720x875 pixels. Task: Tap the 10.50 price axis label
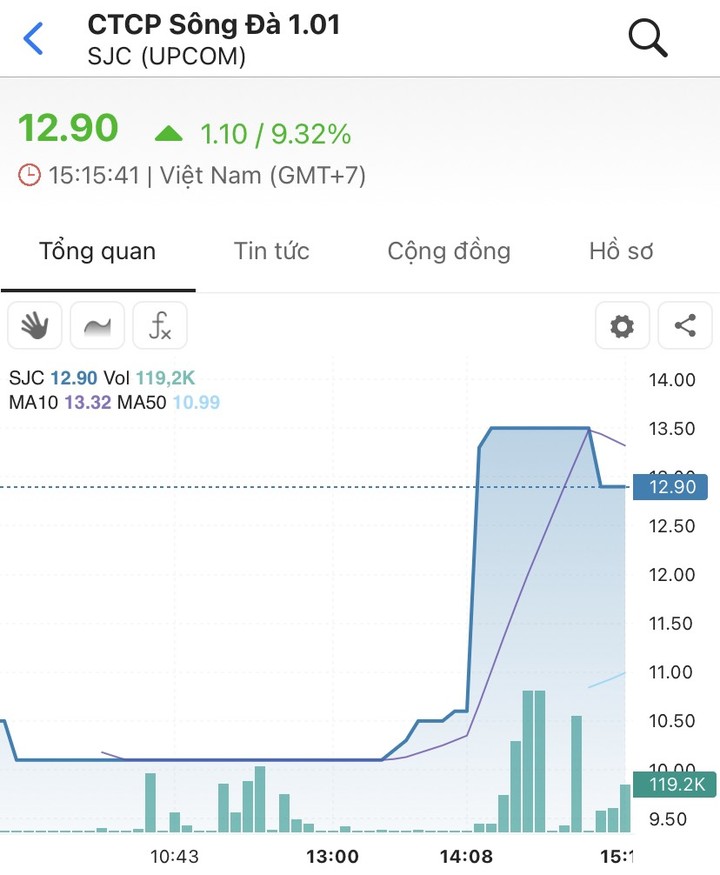point(672,721)
